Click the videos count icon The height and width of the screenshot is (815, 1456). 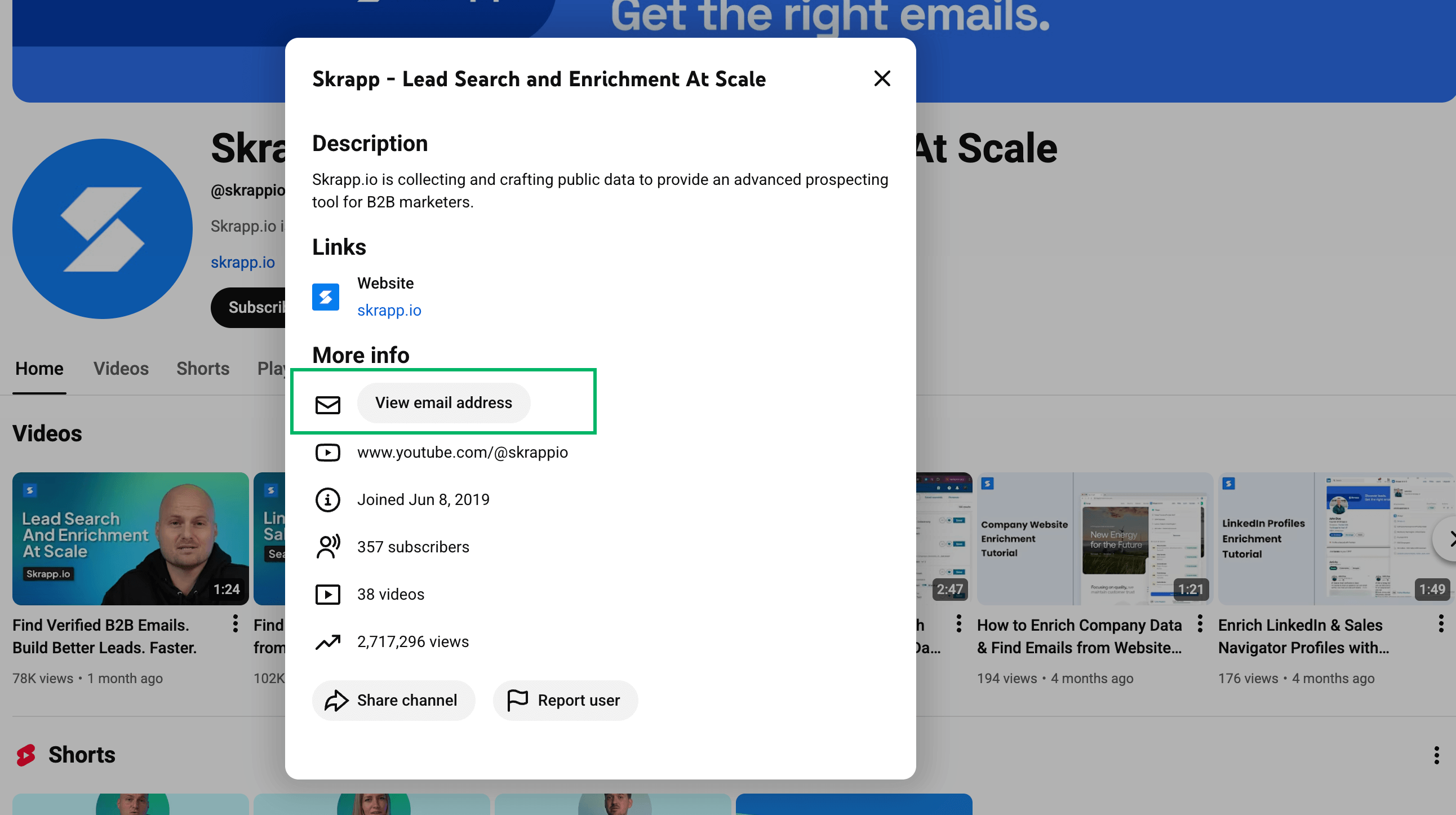point(327,594)
